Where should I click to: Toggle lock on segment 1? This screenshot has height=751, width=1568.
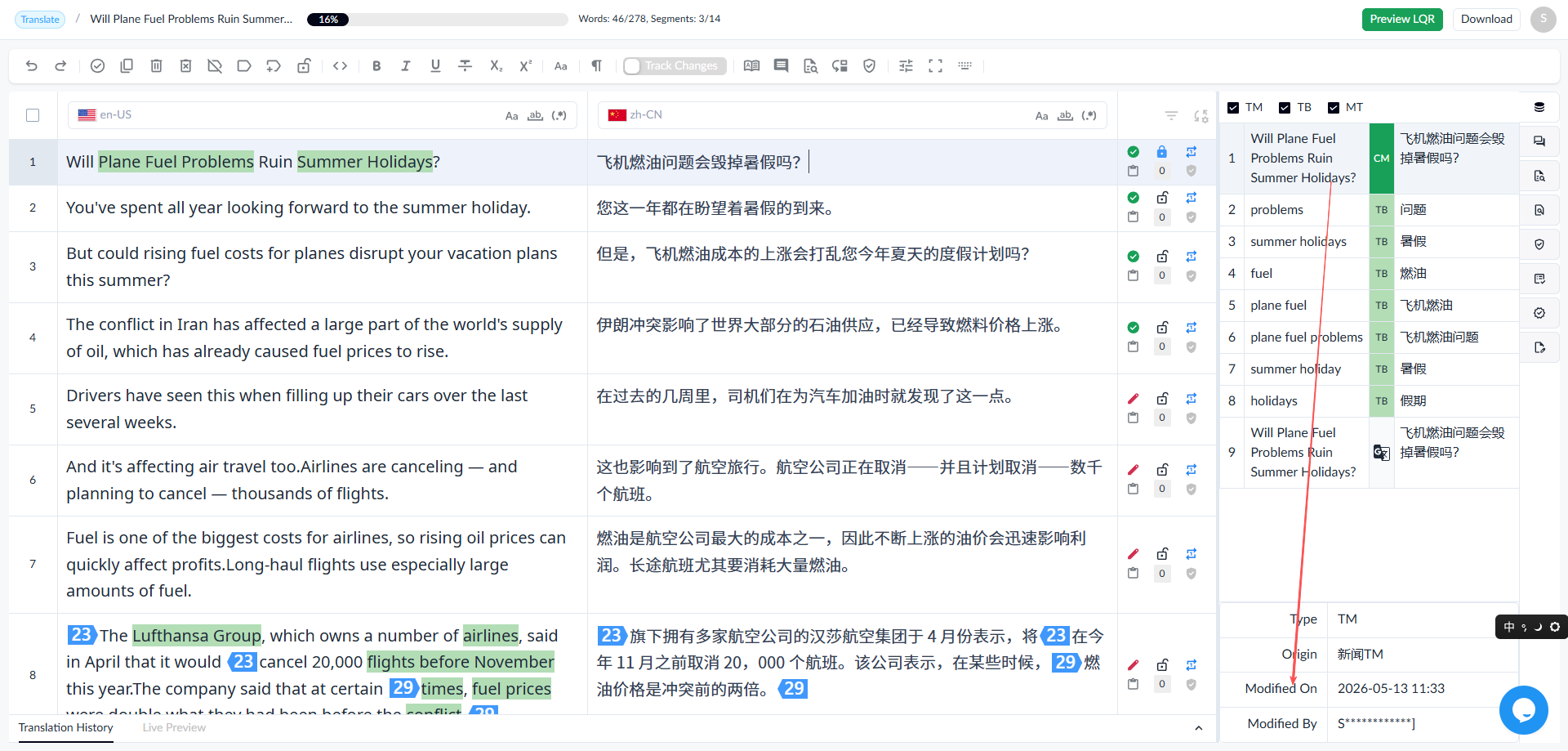click(1162, 152)
